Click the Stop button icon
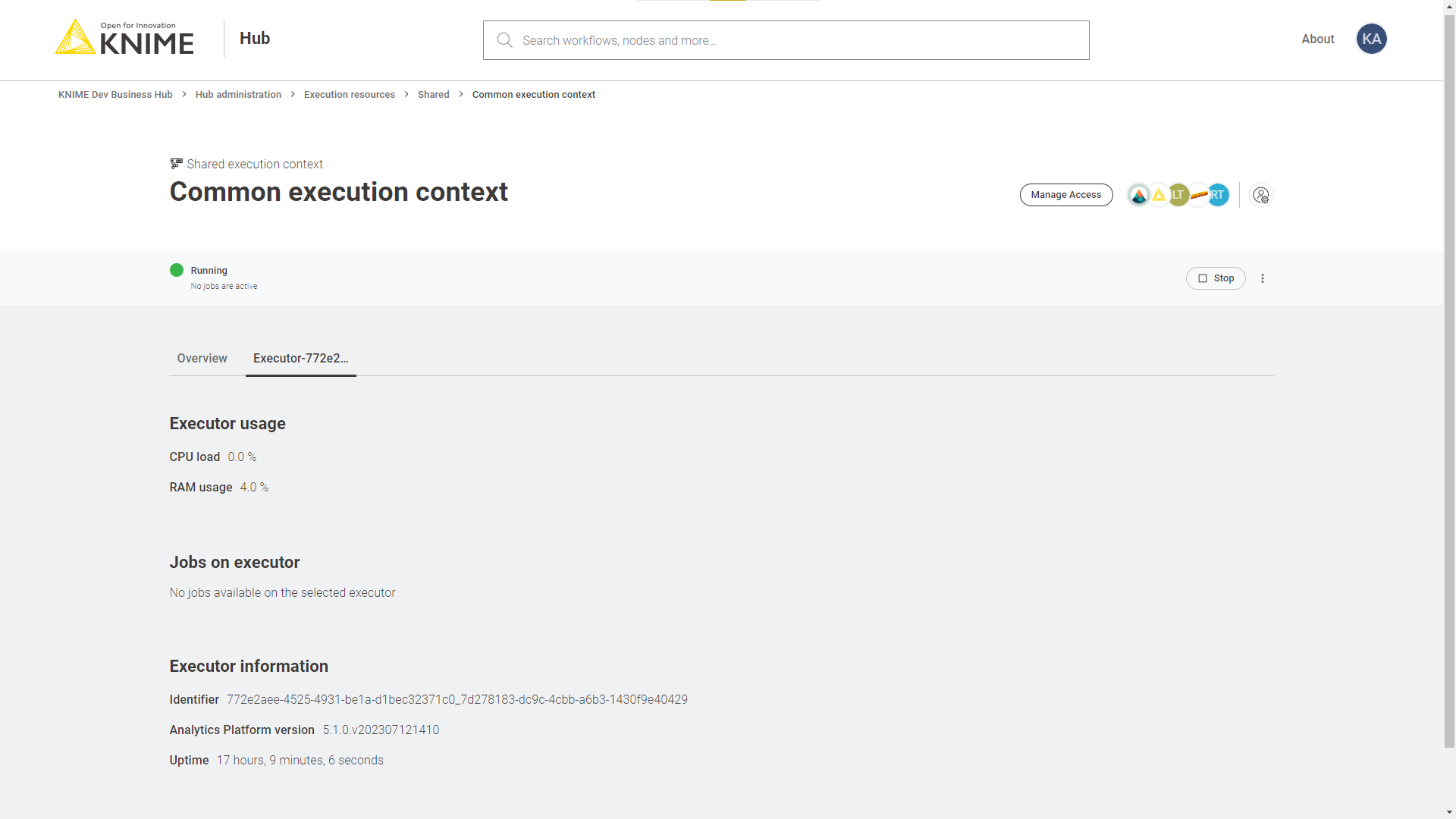This screenshot has height=819, width=1456. 1203,278
